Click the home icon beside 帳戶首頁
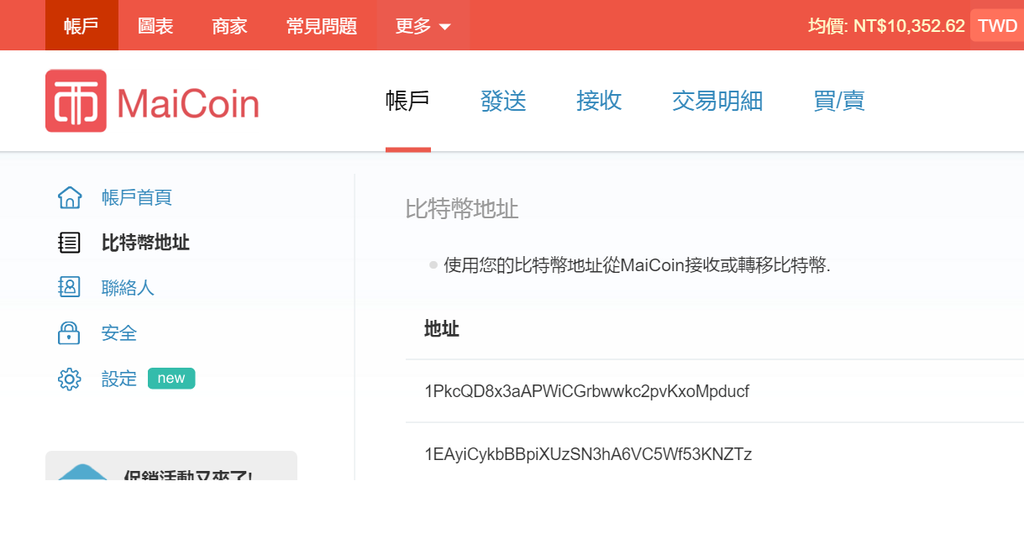 pyautogui.click(x=69, y=197)
